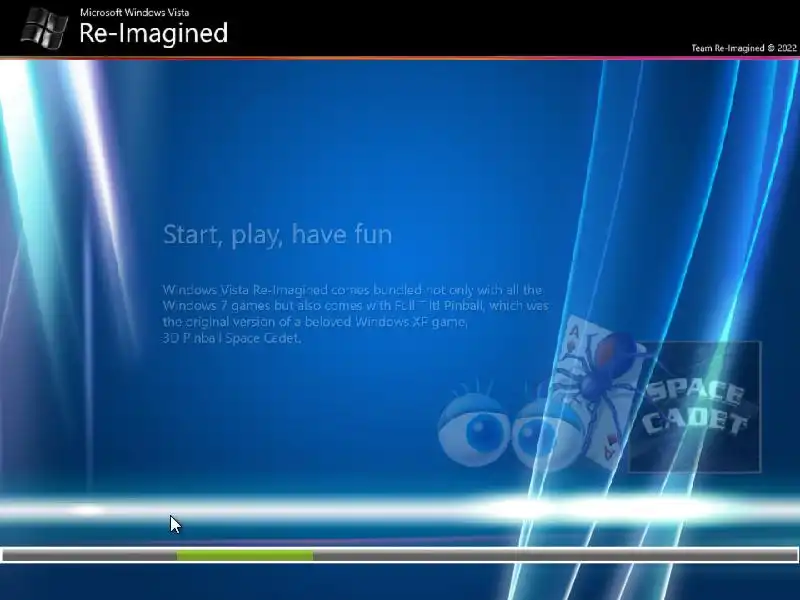Click the 'Start, play, have fun' heading
This screenshot has height=600, width=800.
[278, 234]
